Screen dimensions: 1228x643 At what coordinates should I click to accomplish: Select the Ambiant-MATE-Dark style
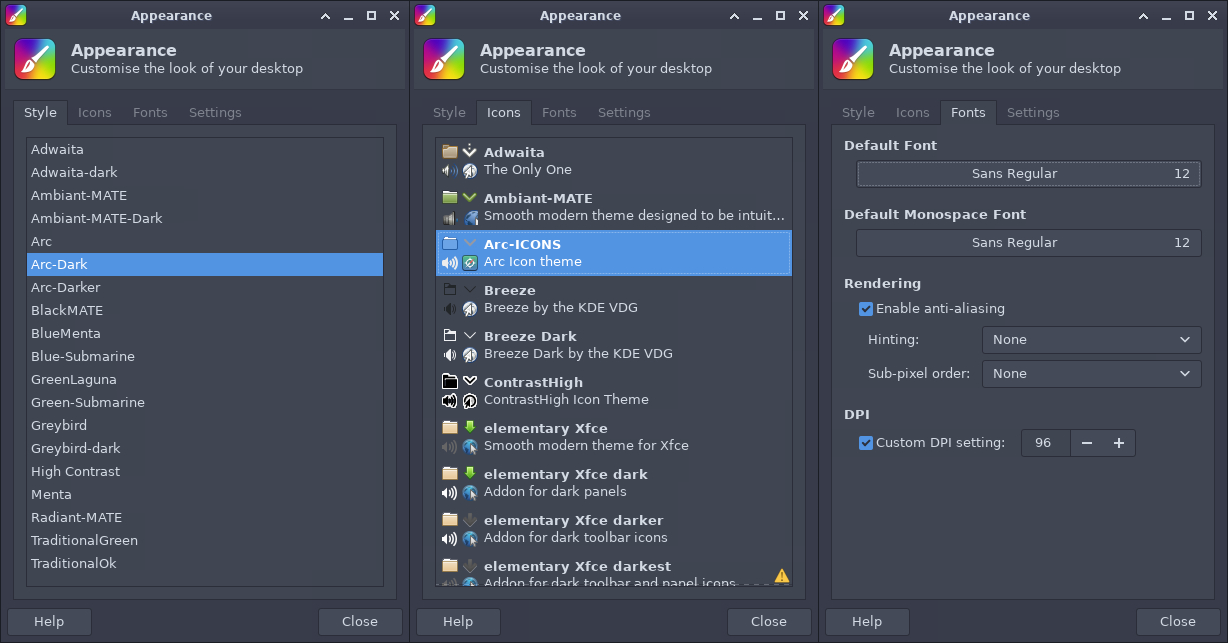click(x=205, y=219)
